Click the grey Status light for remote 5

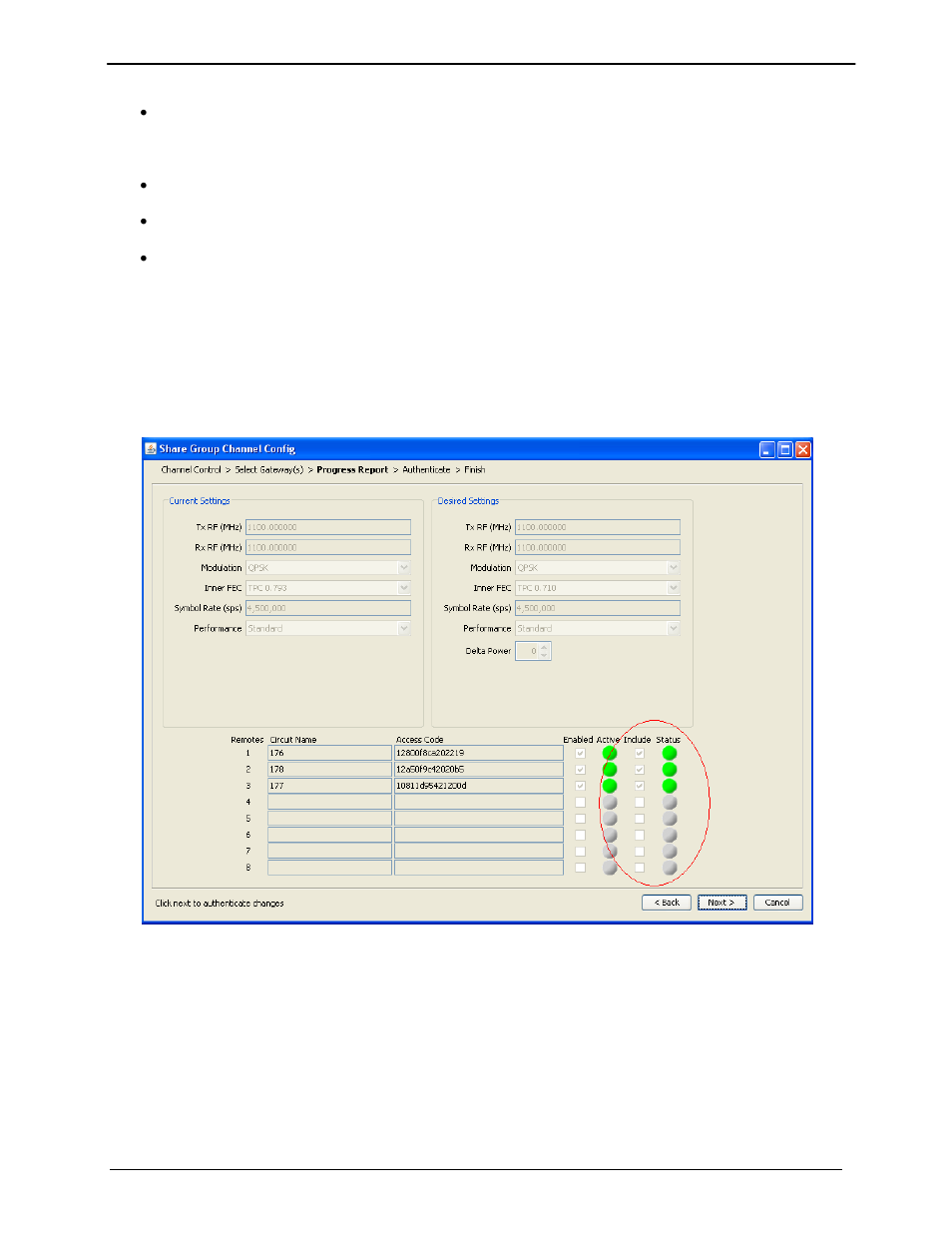670,819
